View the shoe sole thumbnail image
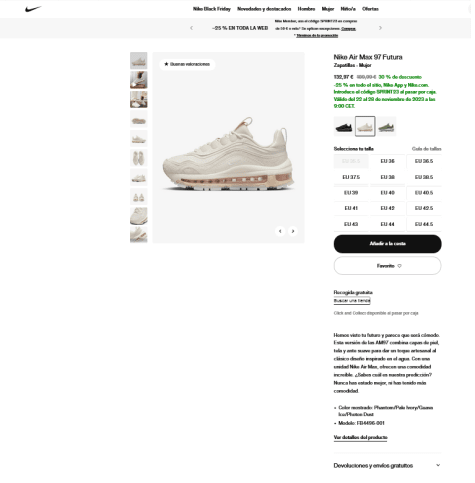This screenshot has width=475, height=483. click(x=139, y=119)
